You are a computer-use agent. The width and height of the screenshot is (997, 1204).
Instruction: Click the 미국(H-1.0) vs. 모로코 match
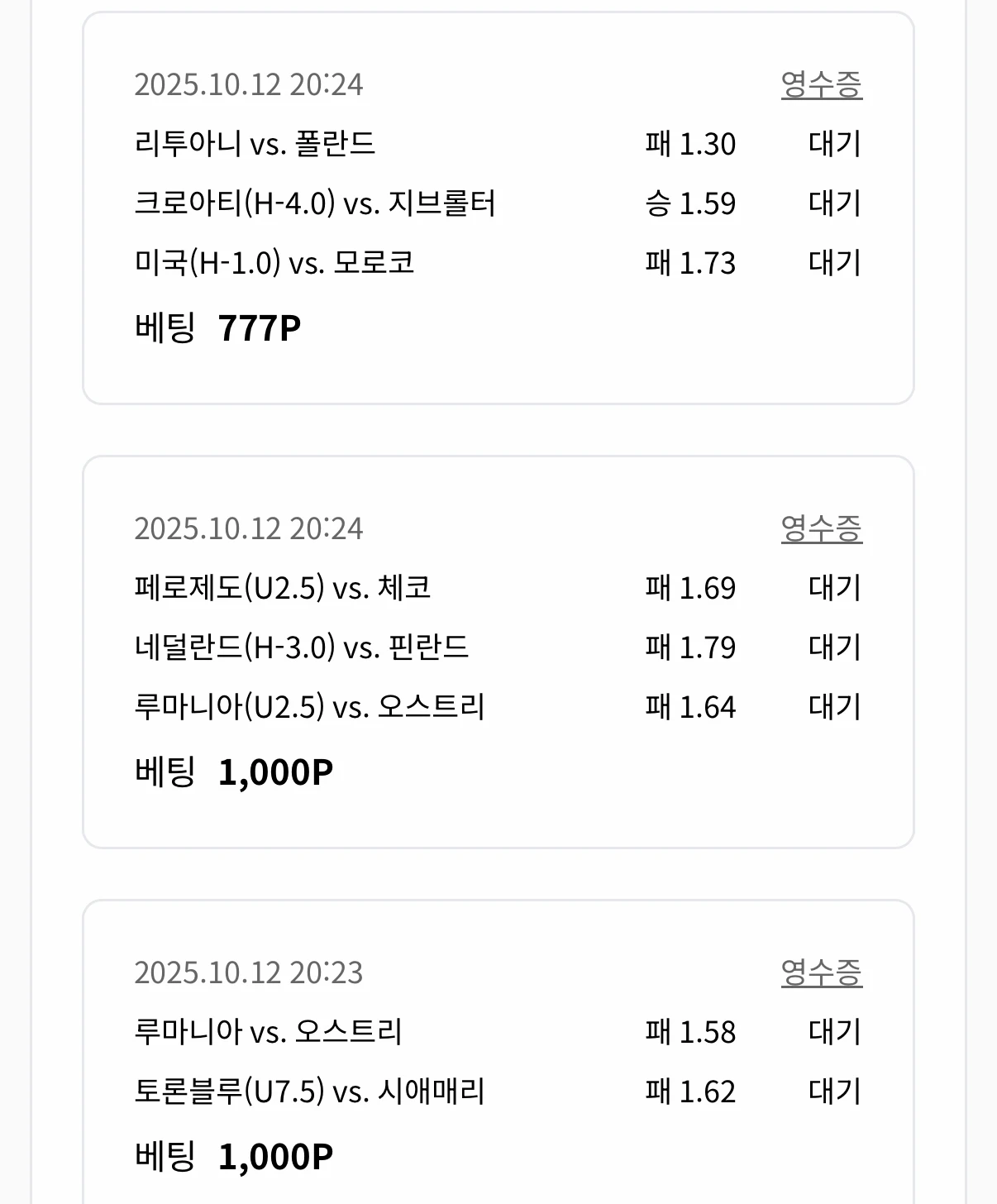pyautogui.click(x=274, y=263)
